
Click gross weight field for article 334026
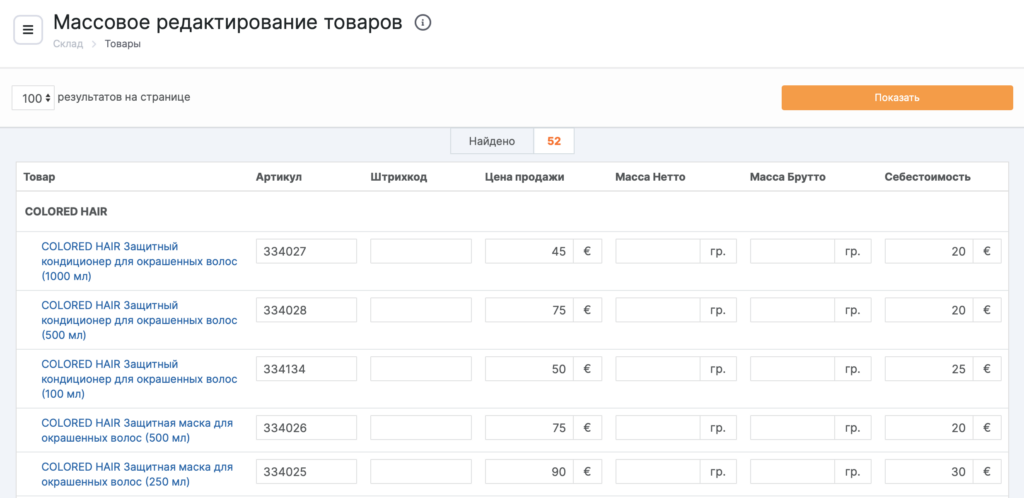coord(792,428)
